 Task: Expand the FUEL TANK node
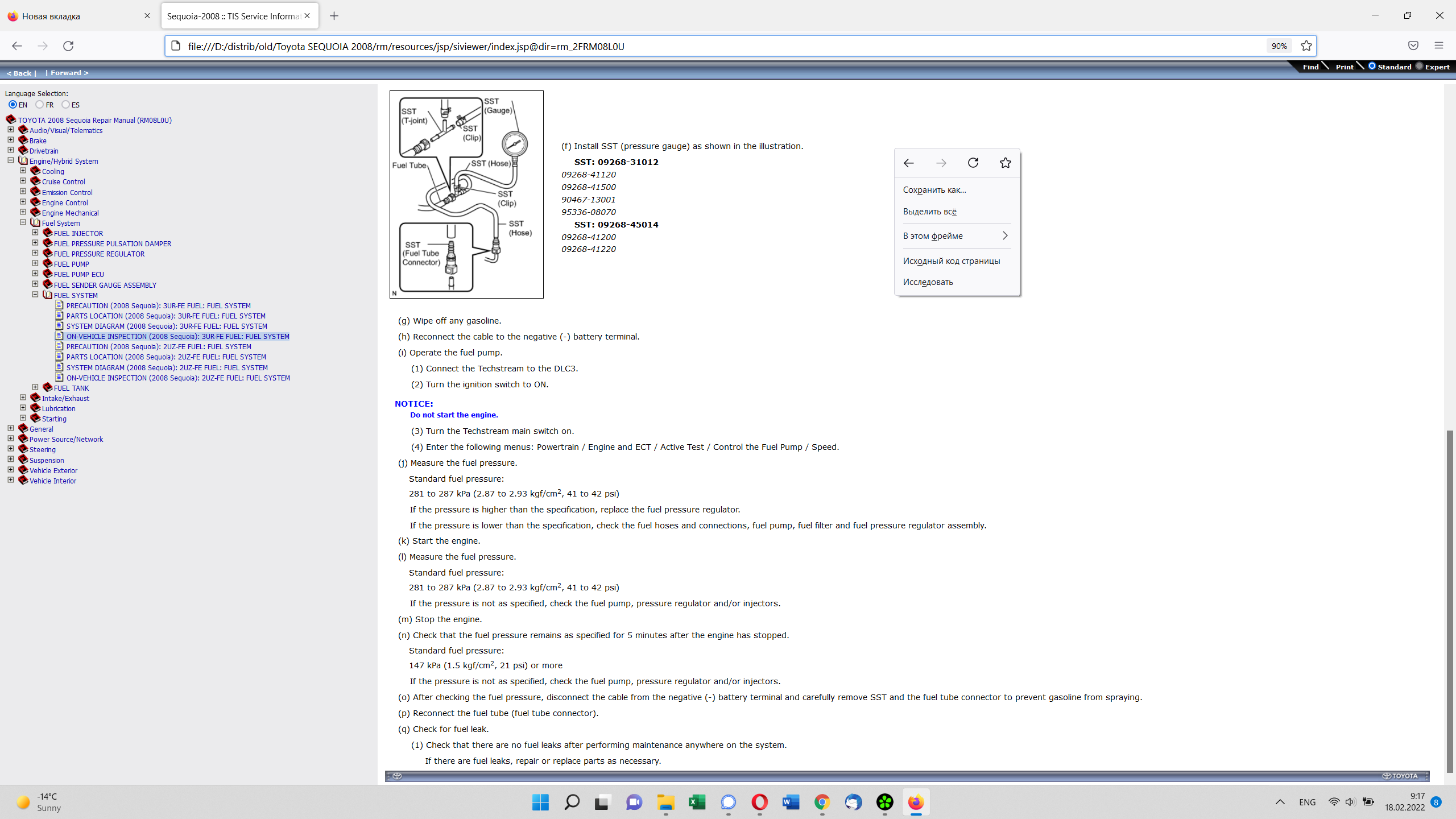coord(35,387)
